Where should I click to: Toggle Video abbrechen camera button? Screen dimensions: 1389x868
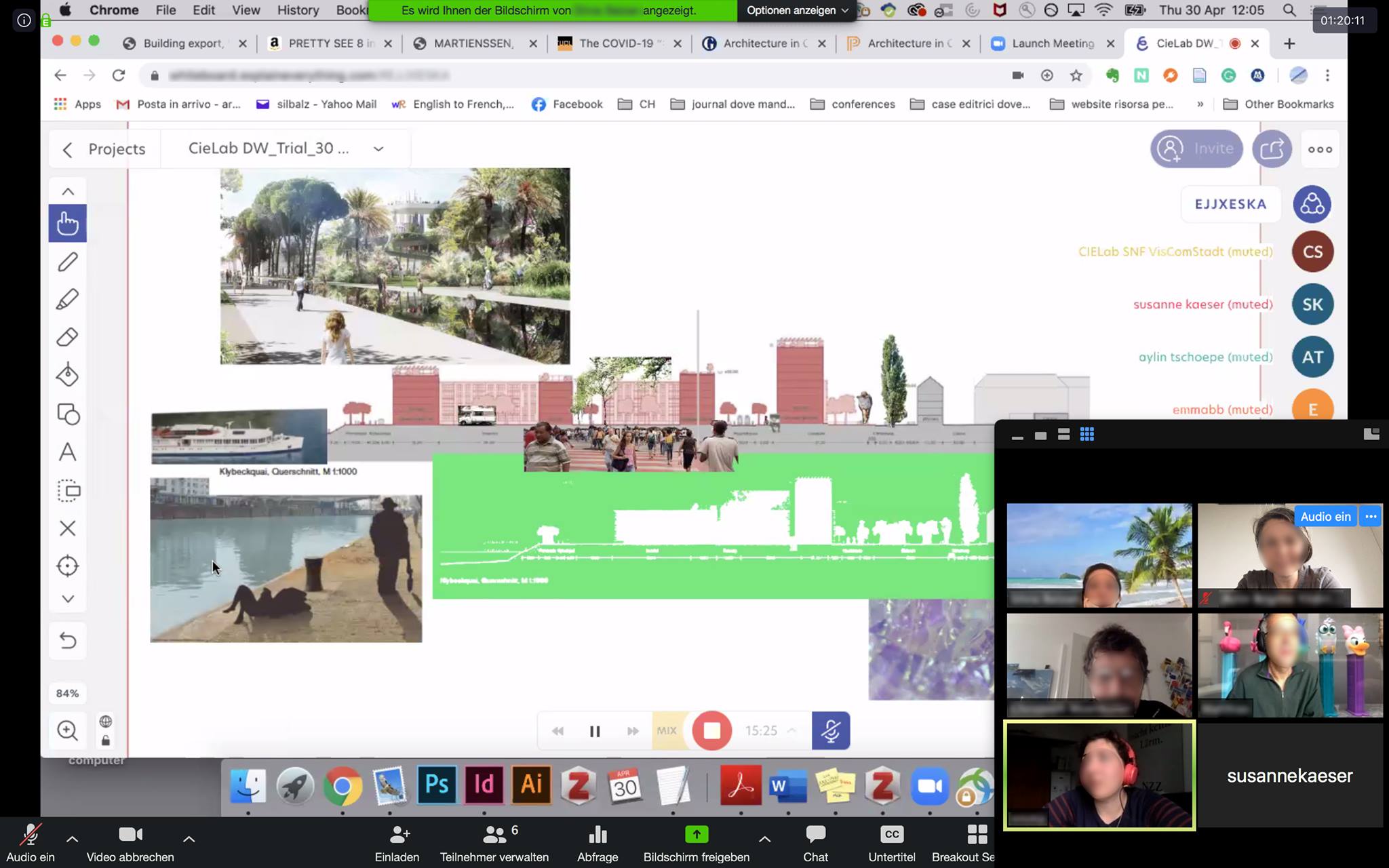point(130,842)
